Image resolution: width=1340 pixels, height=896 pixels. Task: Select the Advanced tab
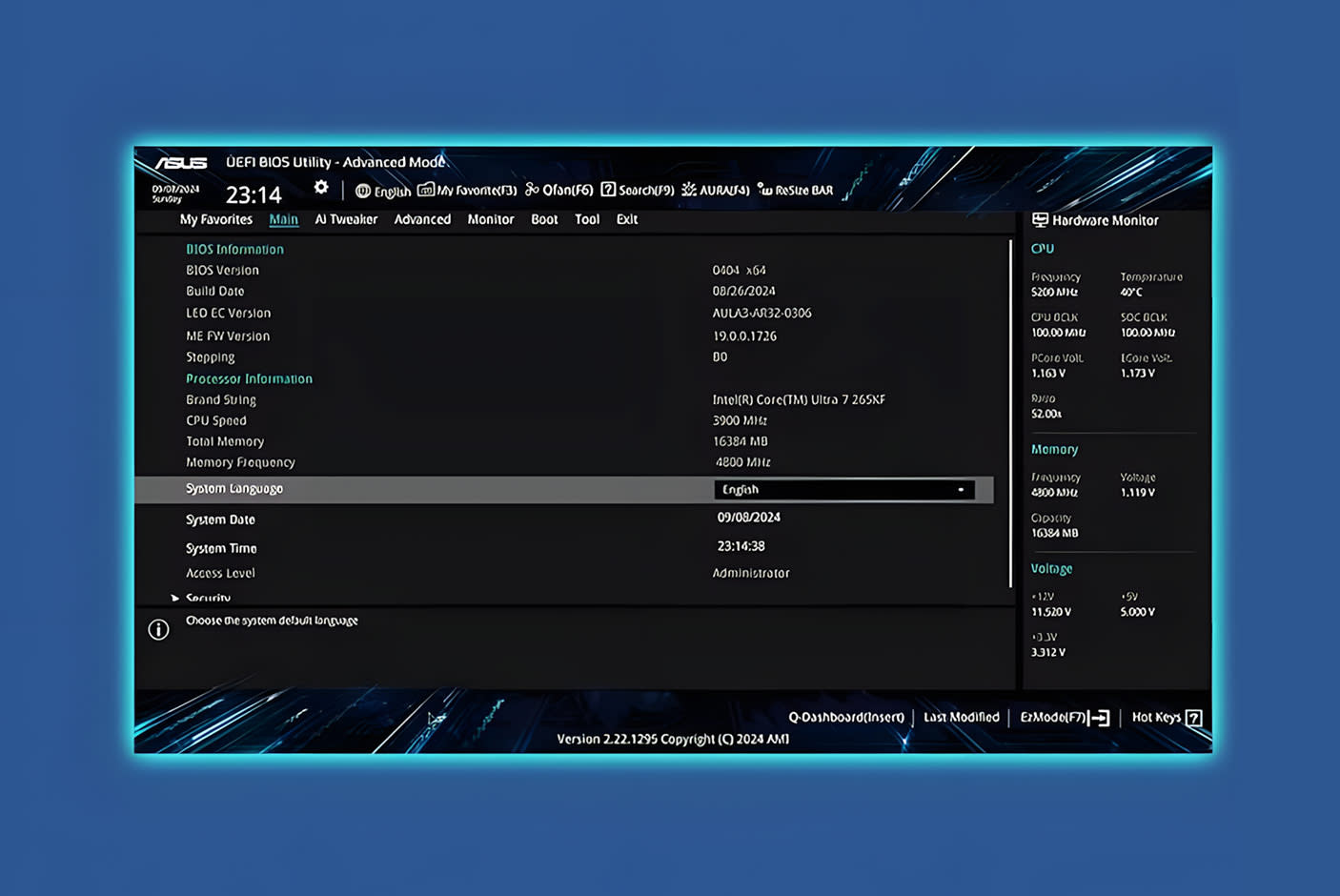coord(422,219)
